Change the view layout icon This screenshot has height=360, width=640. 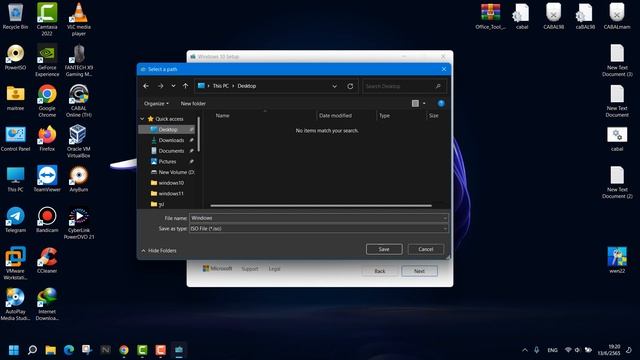(415, 104)
